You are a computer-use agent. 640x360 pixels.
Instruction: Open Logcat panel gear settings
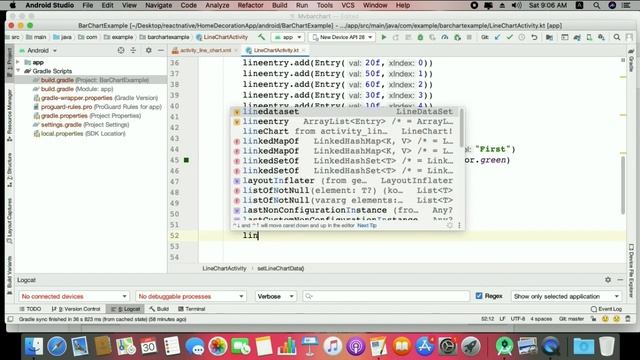(x=608, y=280)
